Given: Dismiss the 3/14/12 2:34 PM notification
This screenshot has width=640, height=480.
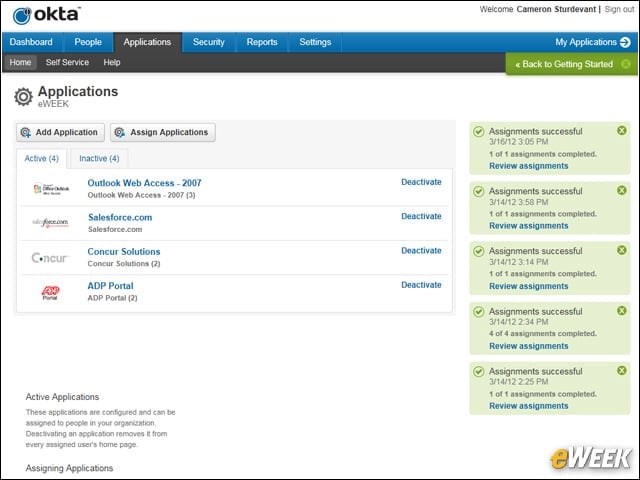Looking at the screenshot, I should point(622,311).
